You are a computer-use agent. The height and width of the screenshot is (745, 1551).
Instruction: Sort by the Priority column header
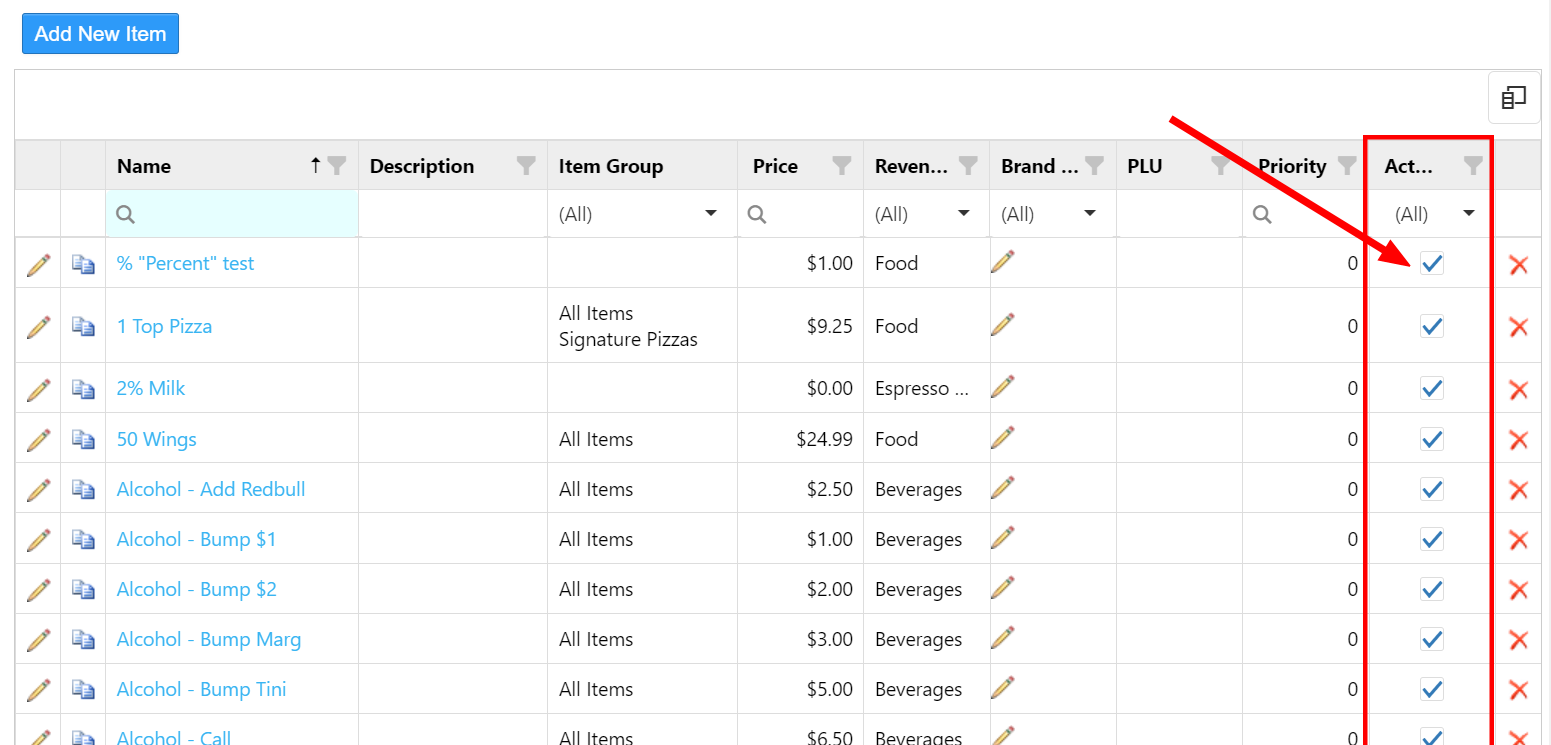click(x=1291, y=166)
